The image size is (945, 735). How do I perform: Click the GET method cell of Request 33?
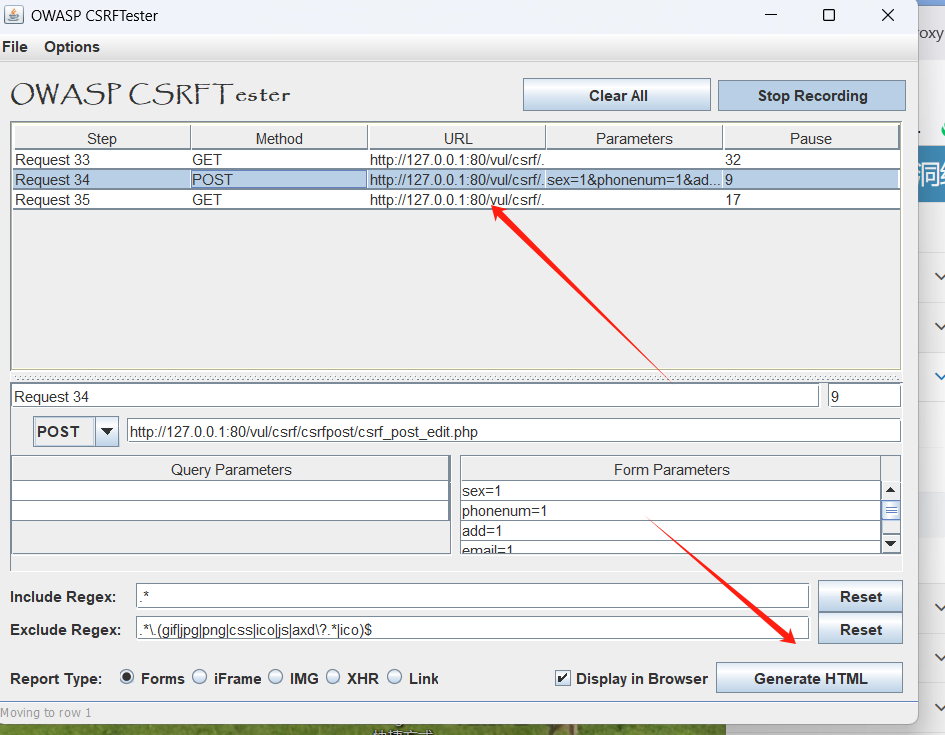coord(279,160)
